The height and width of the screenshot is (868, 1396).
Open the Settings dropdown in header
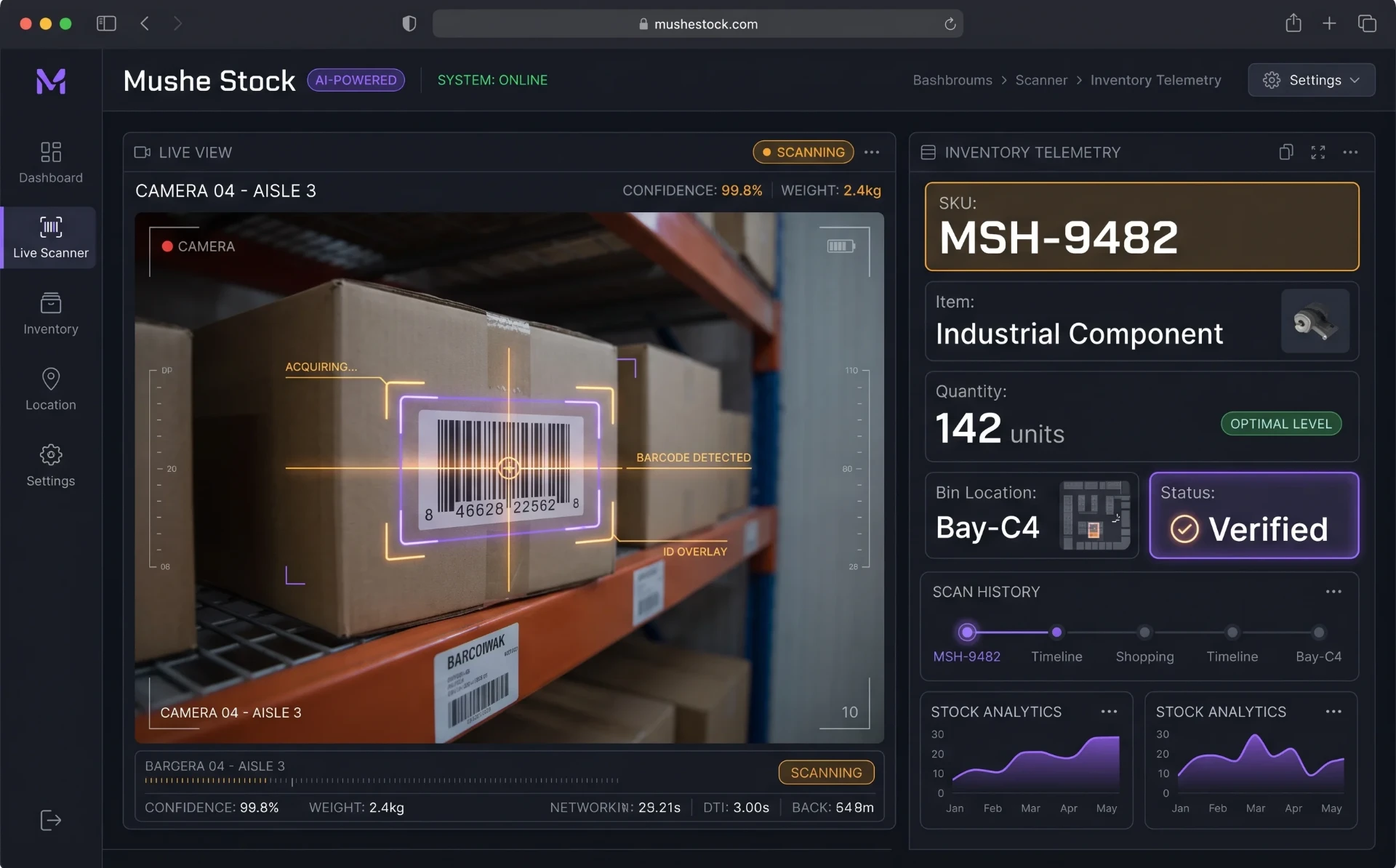[x=1311, y=80]
